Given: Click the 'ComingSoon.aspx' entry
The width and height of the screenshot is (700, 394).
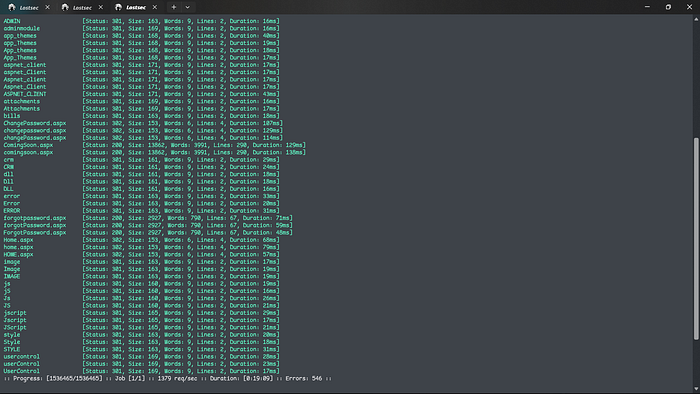Looking at the screenshot, I should pyautogui.click(x=28, y=145).
